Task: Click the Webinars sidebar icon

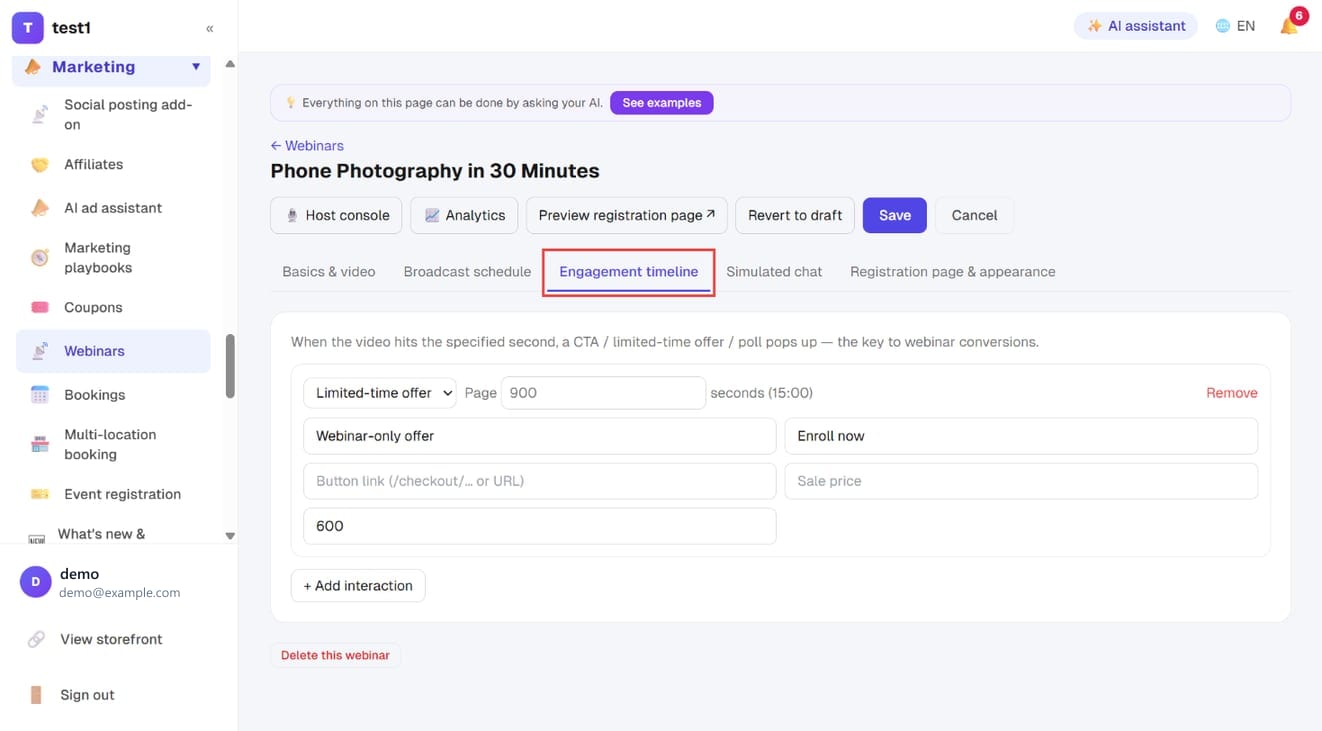Action: [x=39, y=351]
